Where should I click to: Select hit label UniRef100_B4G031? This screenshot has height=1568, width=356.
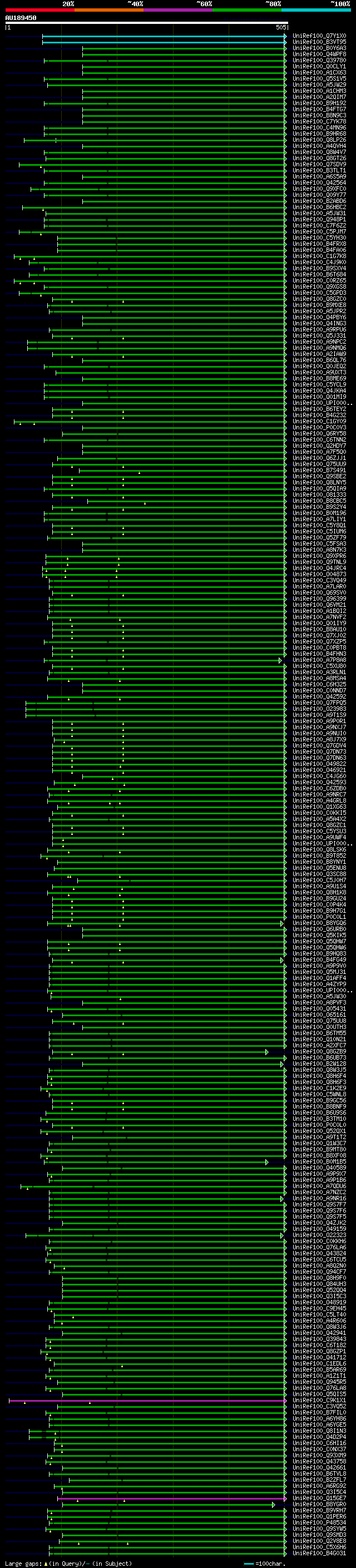click(319, 1554)
